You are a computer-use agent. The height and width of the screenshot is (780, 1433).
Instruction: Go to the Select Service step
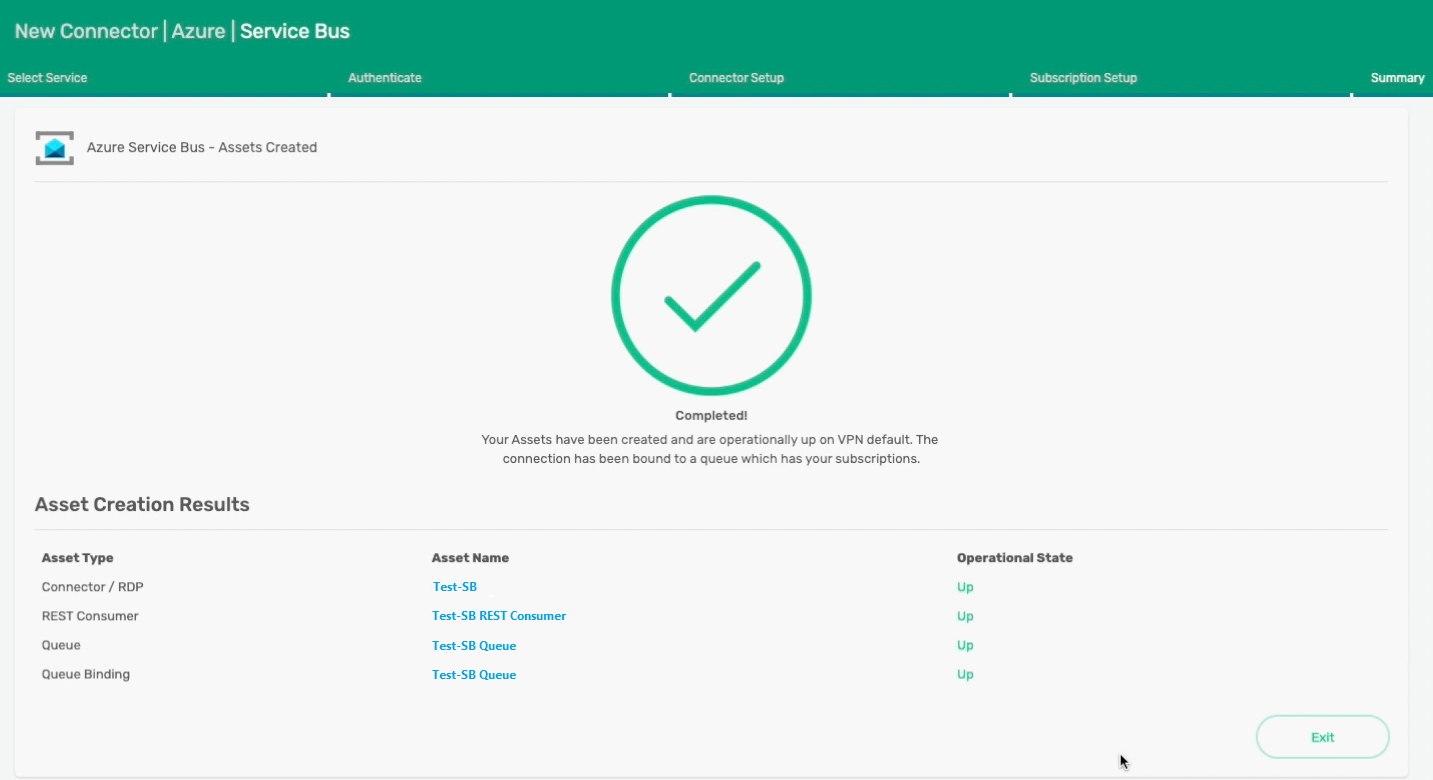click(47, 78)
